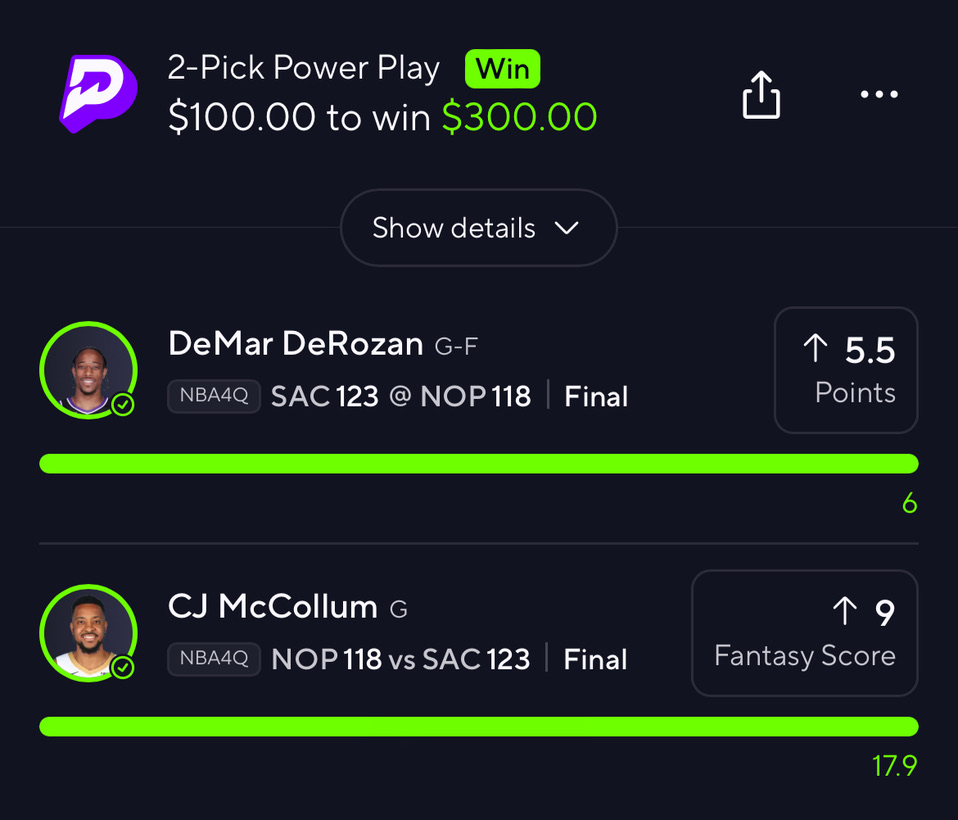958x820 pixels.
Task: Click the NBA4Q badge in McCollum's row
Action: (214, 660)
